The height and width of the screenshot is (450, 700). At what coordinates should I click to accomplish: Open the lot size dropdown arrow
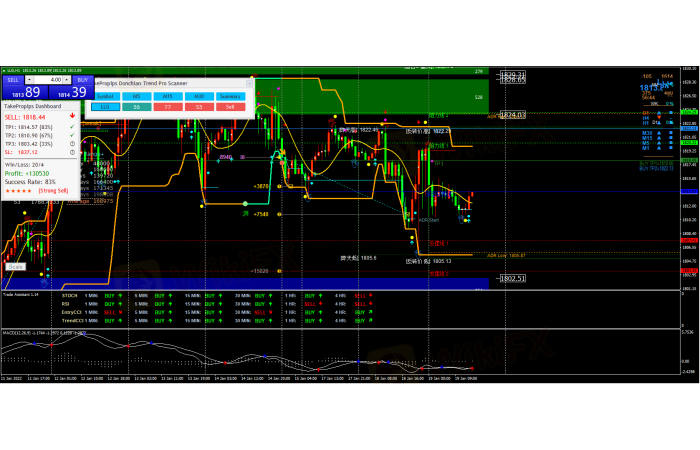coord(27,78)
